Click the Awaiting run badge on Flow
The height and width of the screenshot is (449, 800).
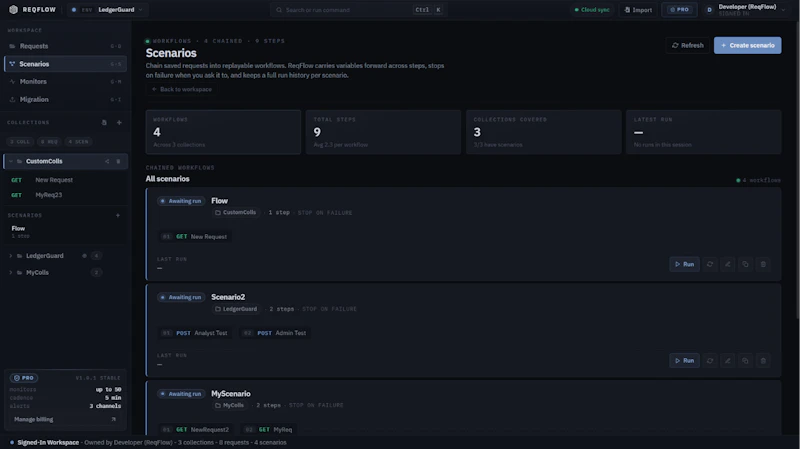click(x=181, y=201)
